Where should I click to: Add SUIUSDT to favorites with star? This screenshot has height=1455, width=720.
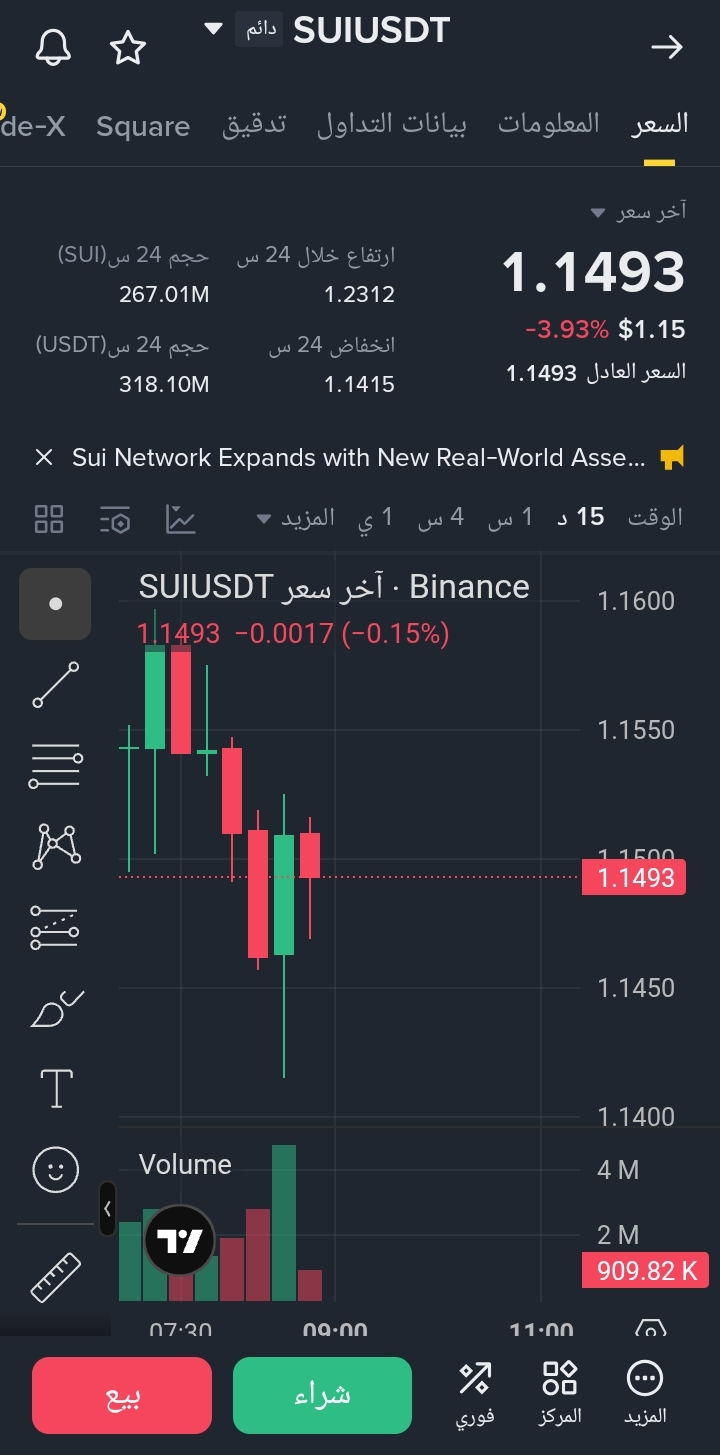128,47
